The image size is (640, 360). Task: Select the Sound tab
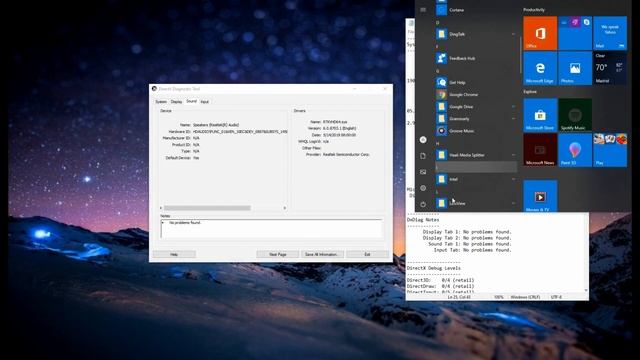tap(191, 101)
